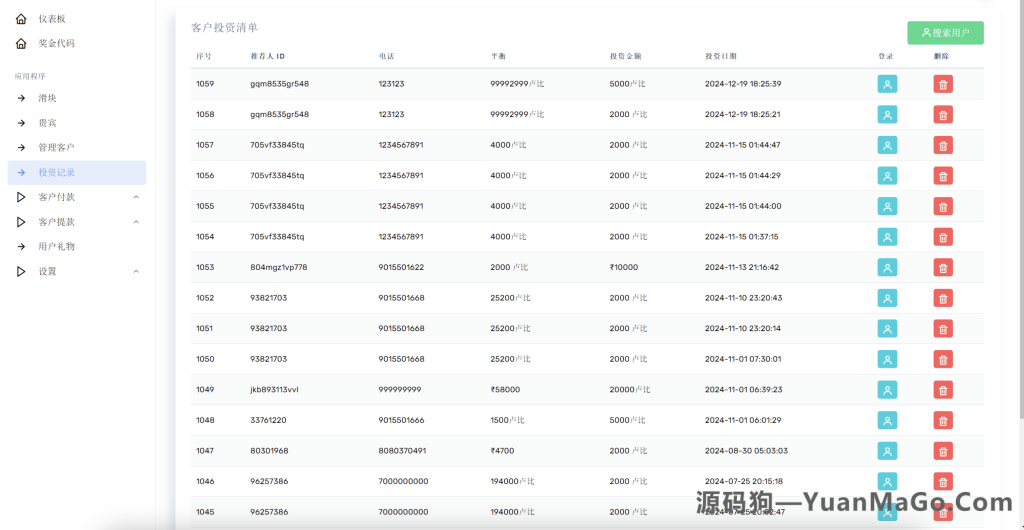Click login icon for row 1056
Screen dimensions: 1024x530
[887, 176]
